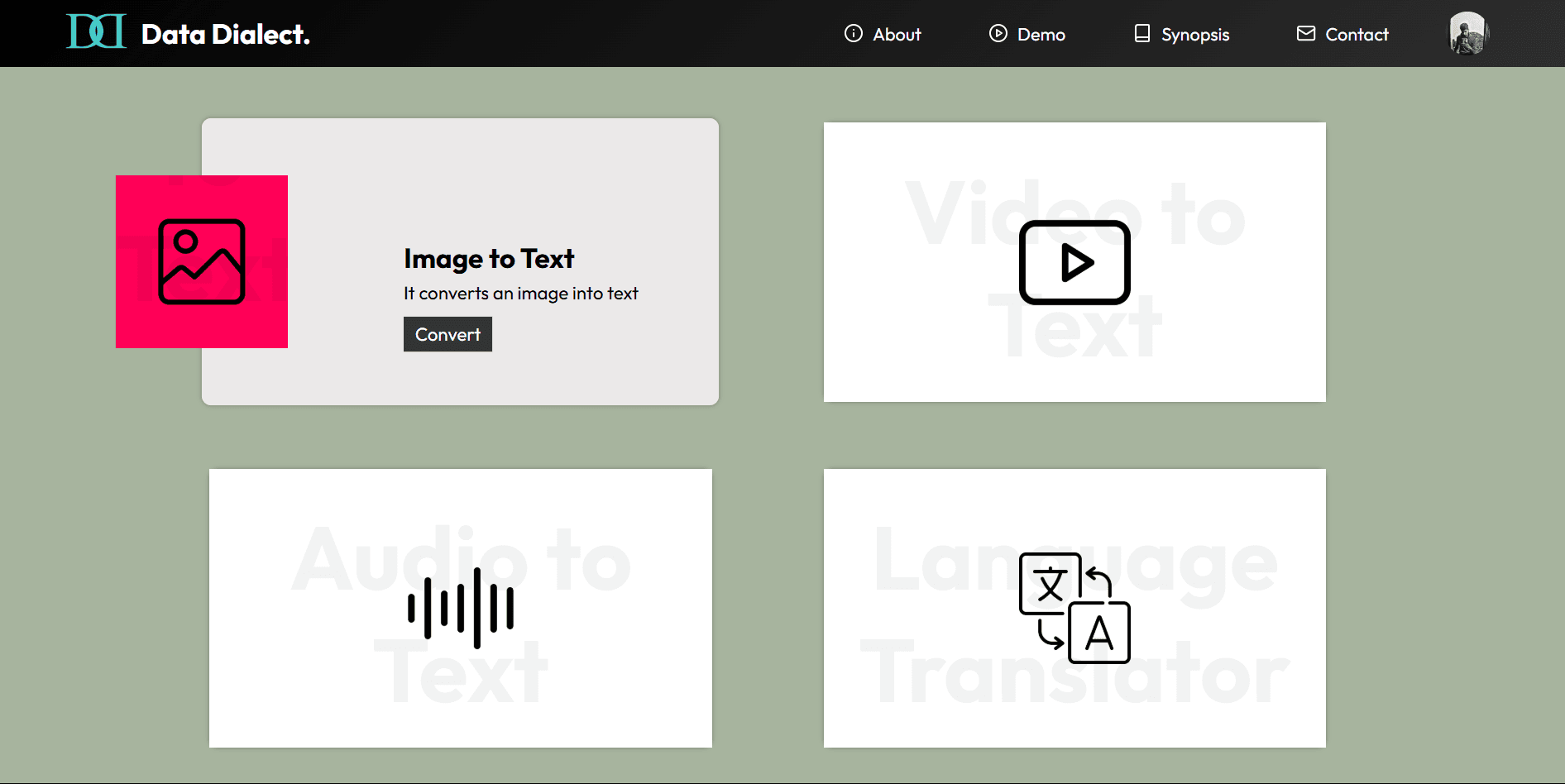Click the info circle icon beside About
The image size is (1565, 784).
(854, 33)
